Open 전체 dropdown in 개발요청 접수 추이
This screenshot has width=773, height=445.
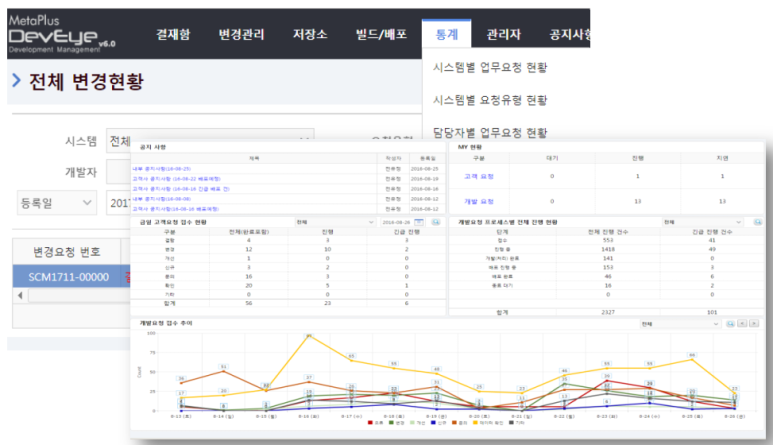pos(679,324)
